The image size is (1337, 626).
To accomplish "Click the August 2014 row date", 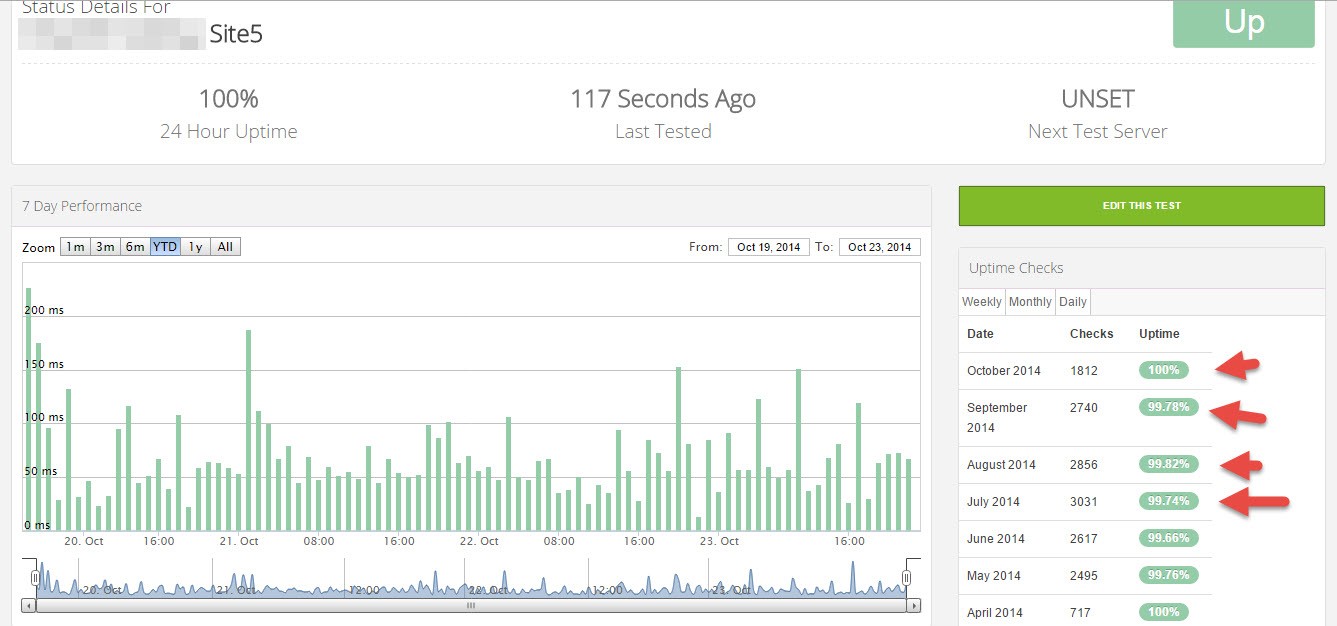I will coord(1001,465).
